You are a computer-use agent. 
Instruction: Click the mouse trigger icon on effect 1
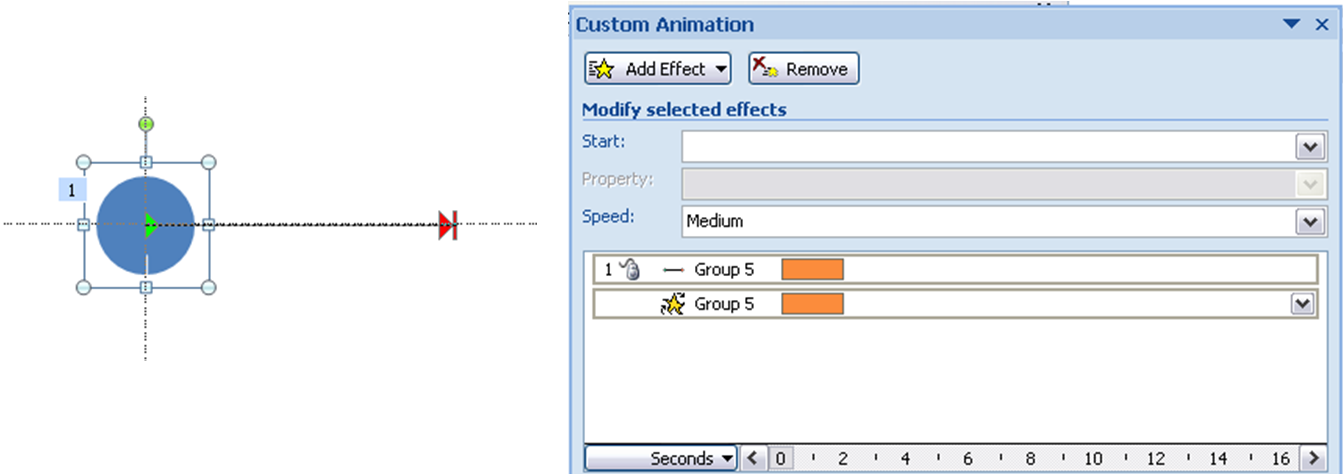(630, 269)
